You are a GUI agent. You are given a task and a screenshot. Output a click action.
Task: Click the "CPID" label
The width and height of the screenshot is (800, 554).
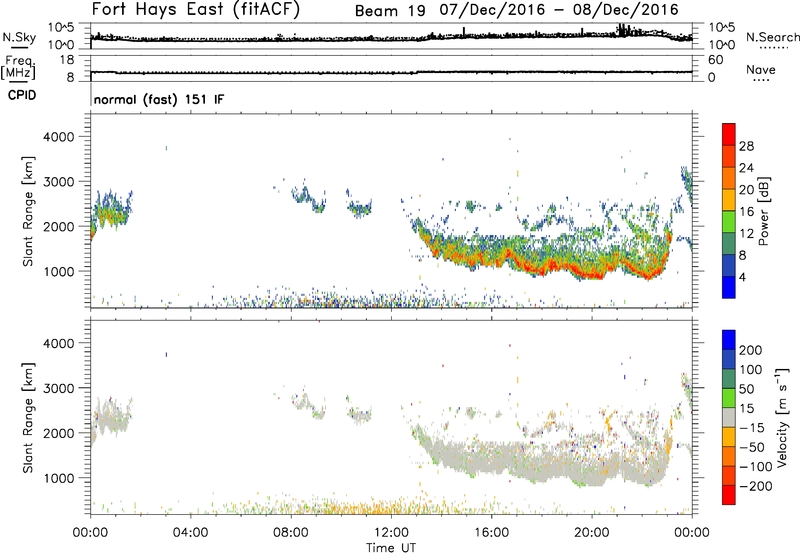coord(22,95)
